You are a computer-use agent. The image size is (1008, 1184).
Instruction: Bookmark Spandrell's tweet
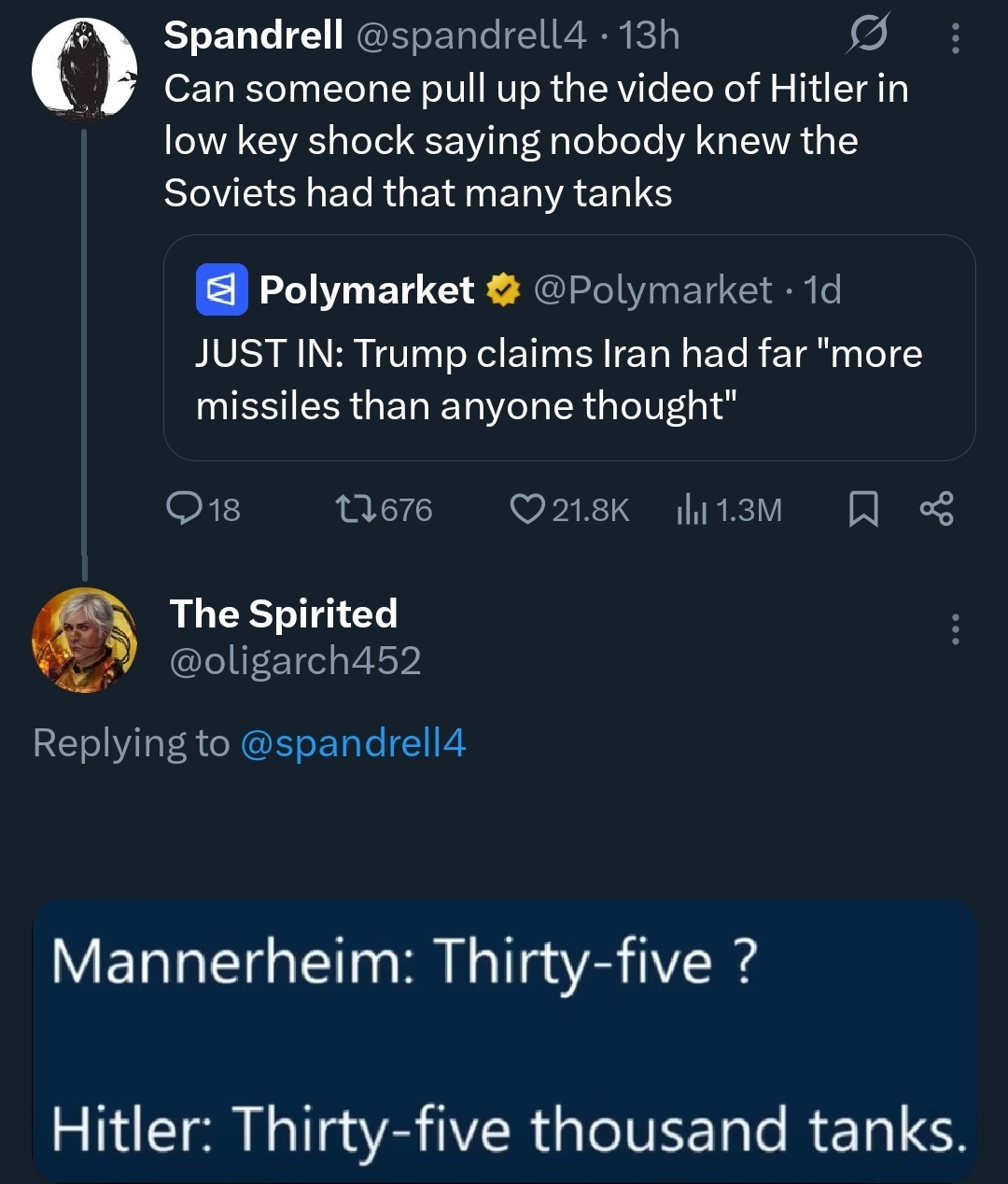863,509
